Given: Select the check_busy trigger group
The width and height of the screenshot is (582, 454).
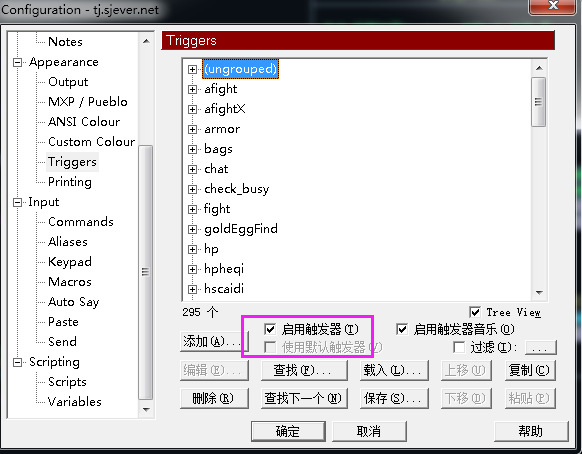Looking at the screenshot, I should pyautogui.click(x=236, y=189).
